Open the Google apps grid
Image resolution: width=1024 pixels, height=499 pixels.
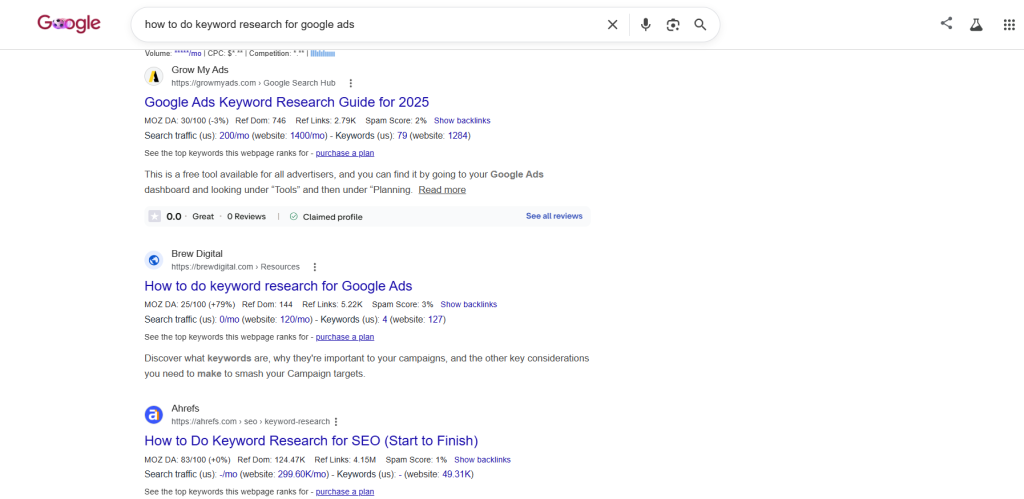(x=1008, y=25)
